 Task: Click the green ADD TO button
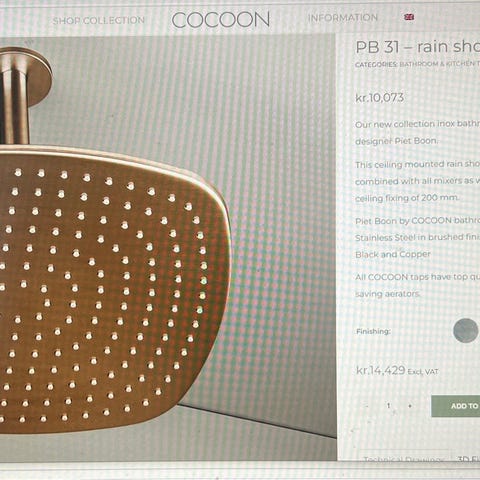point(456,406)
